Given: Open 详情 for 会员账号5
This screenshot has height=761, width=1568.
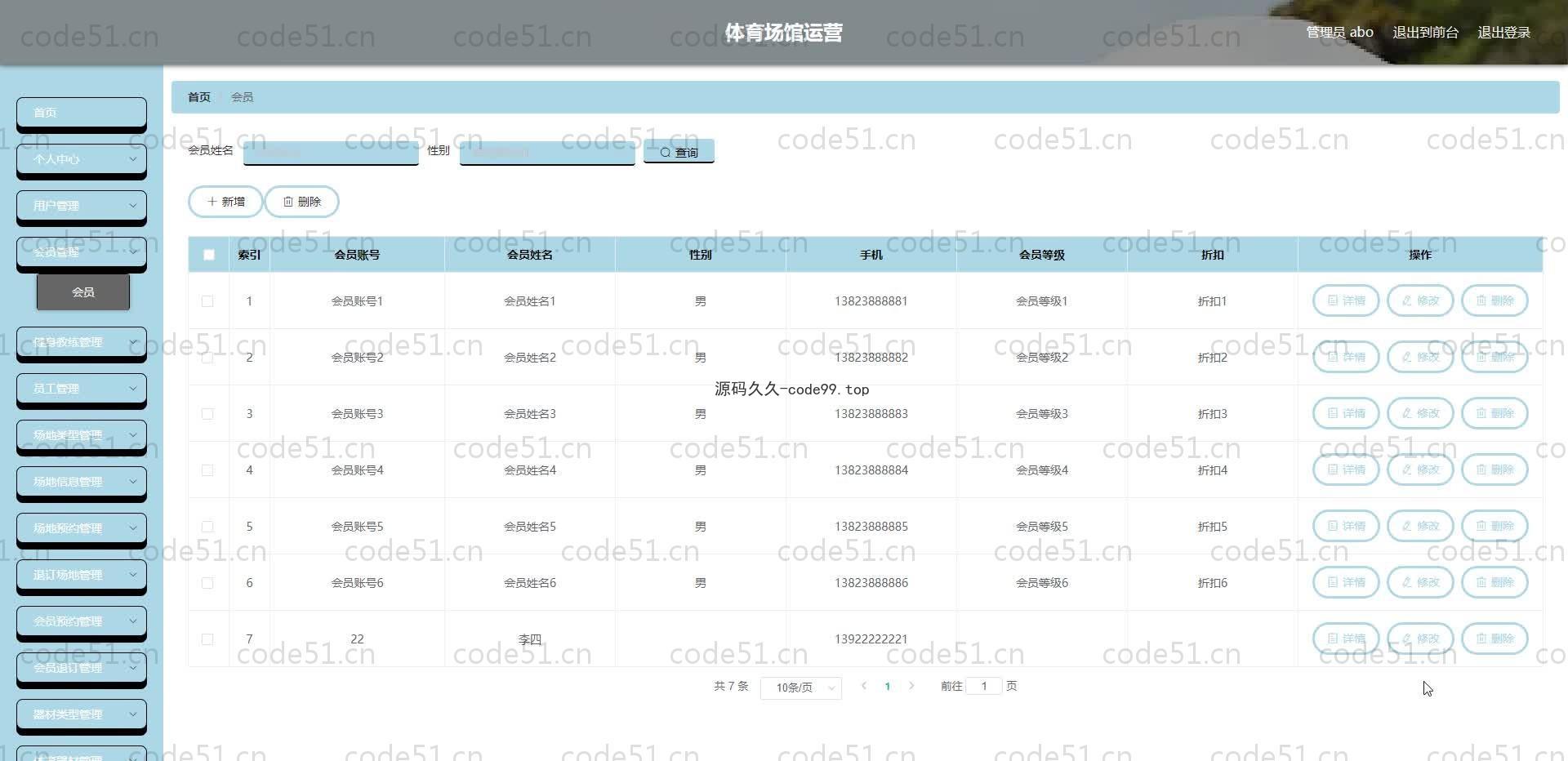Looking at the screenshot, I should point(1345,526).
